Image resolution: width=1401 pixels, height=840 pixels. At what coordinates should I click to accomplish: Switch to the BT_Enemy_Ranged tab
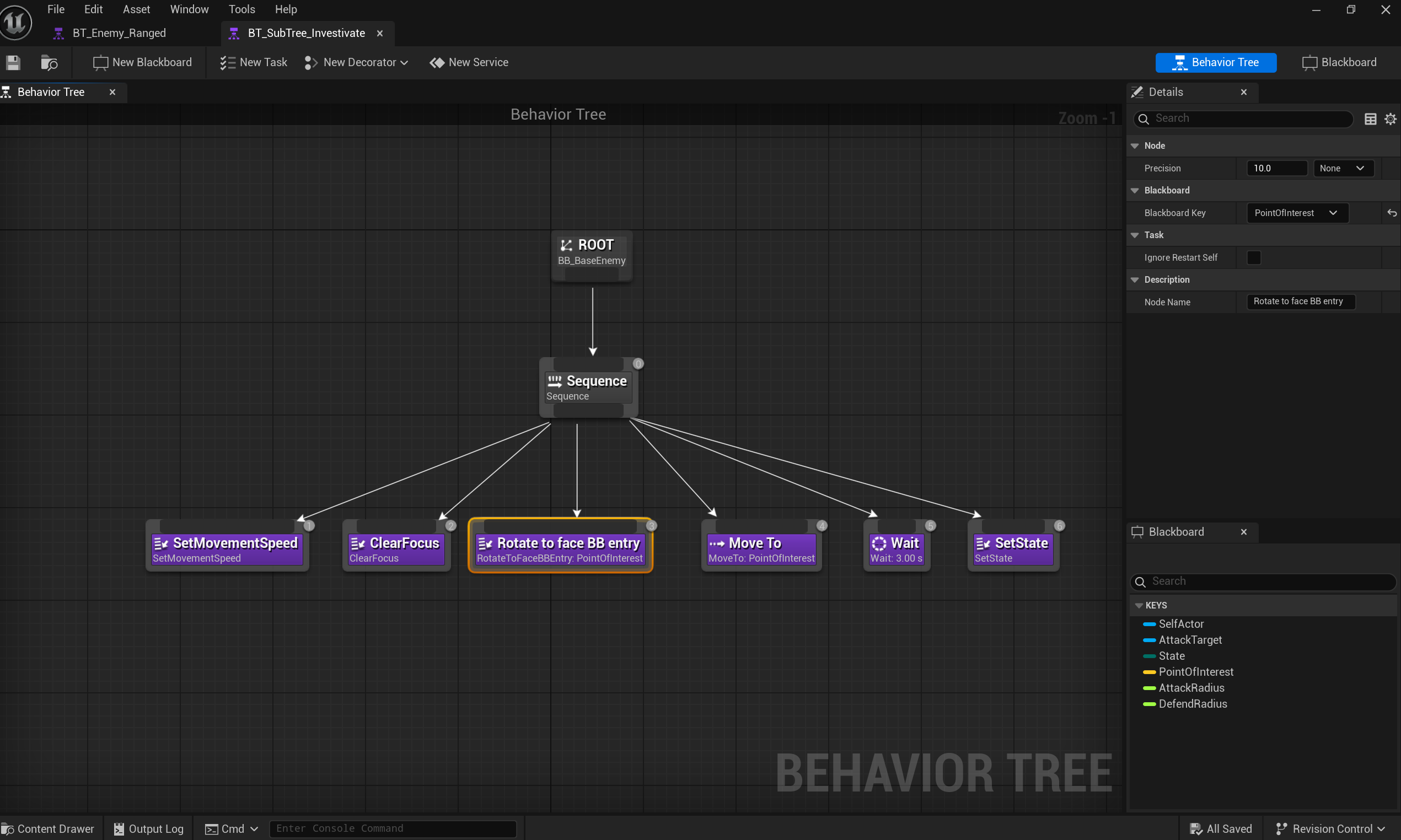click(x=119, y=33)
